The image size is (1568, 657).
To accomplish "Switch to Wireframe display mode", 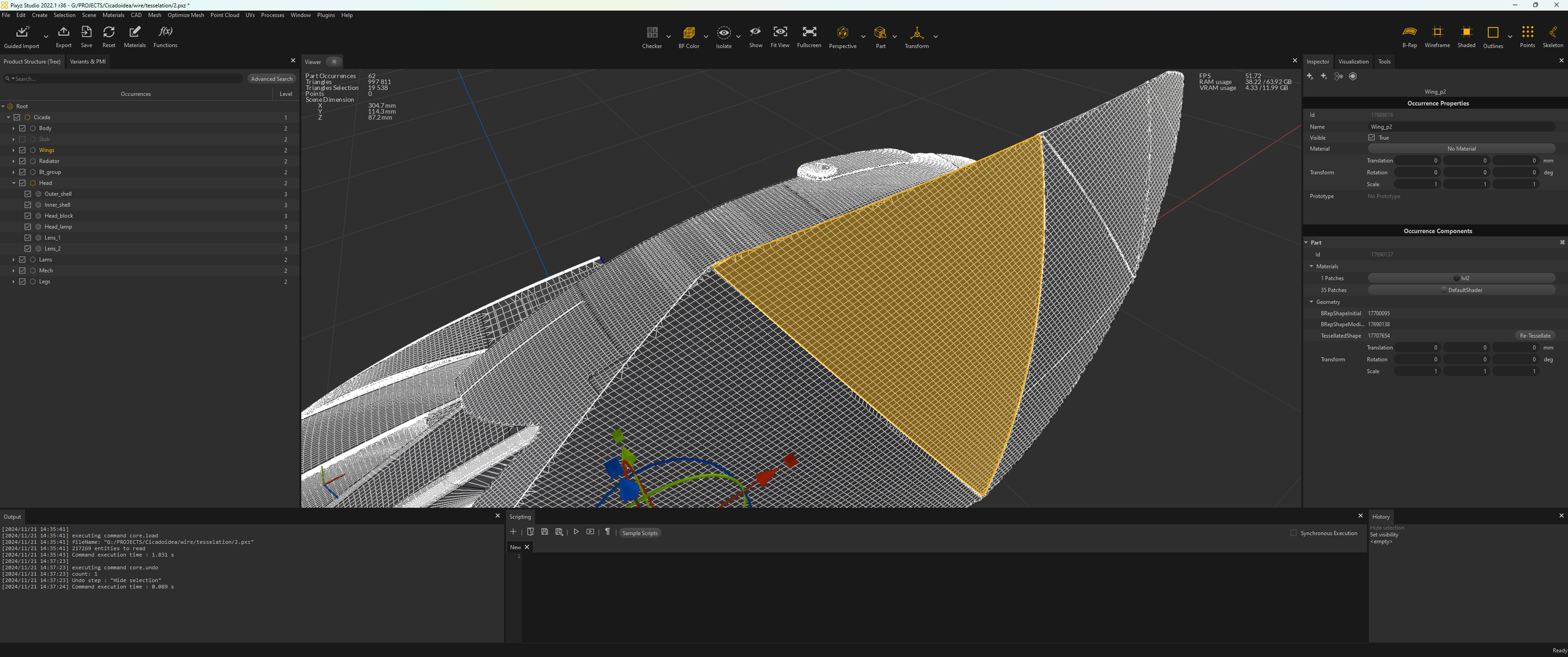I will pos(1437,32).
